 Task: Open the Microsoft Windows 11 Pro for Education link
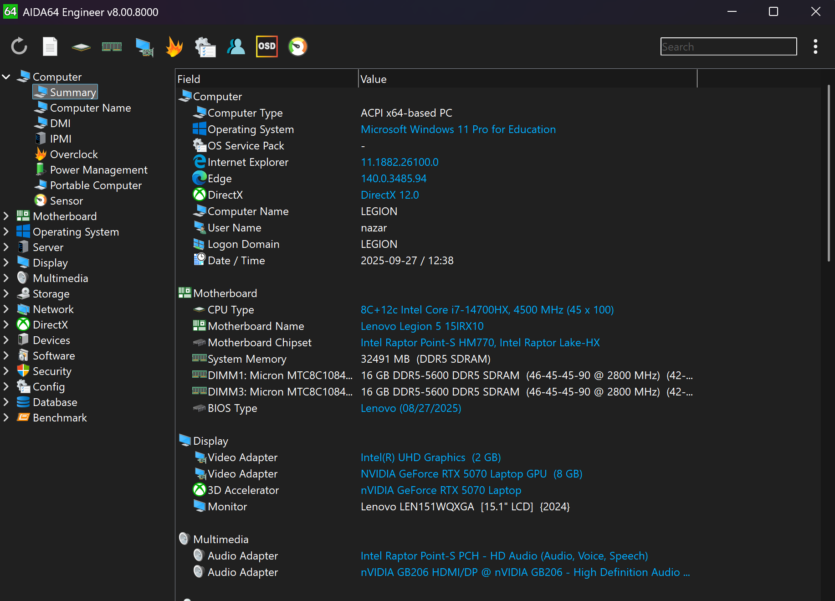pos(458,129)
